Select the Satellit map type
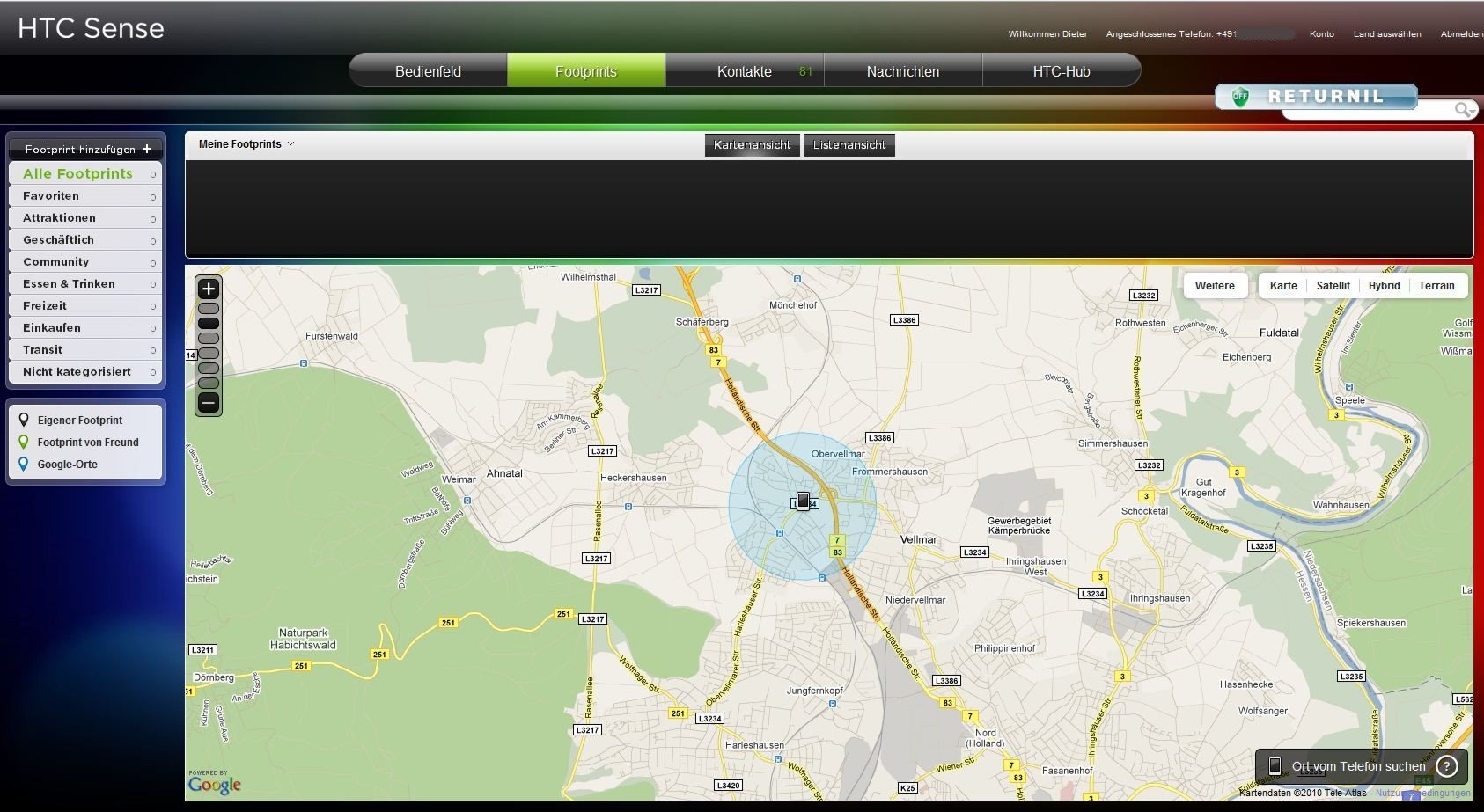This screenshot has height=812, width=1484. coord(1333,285)
